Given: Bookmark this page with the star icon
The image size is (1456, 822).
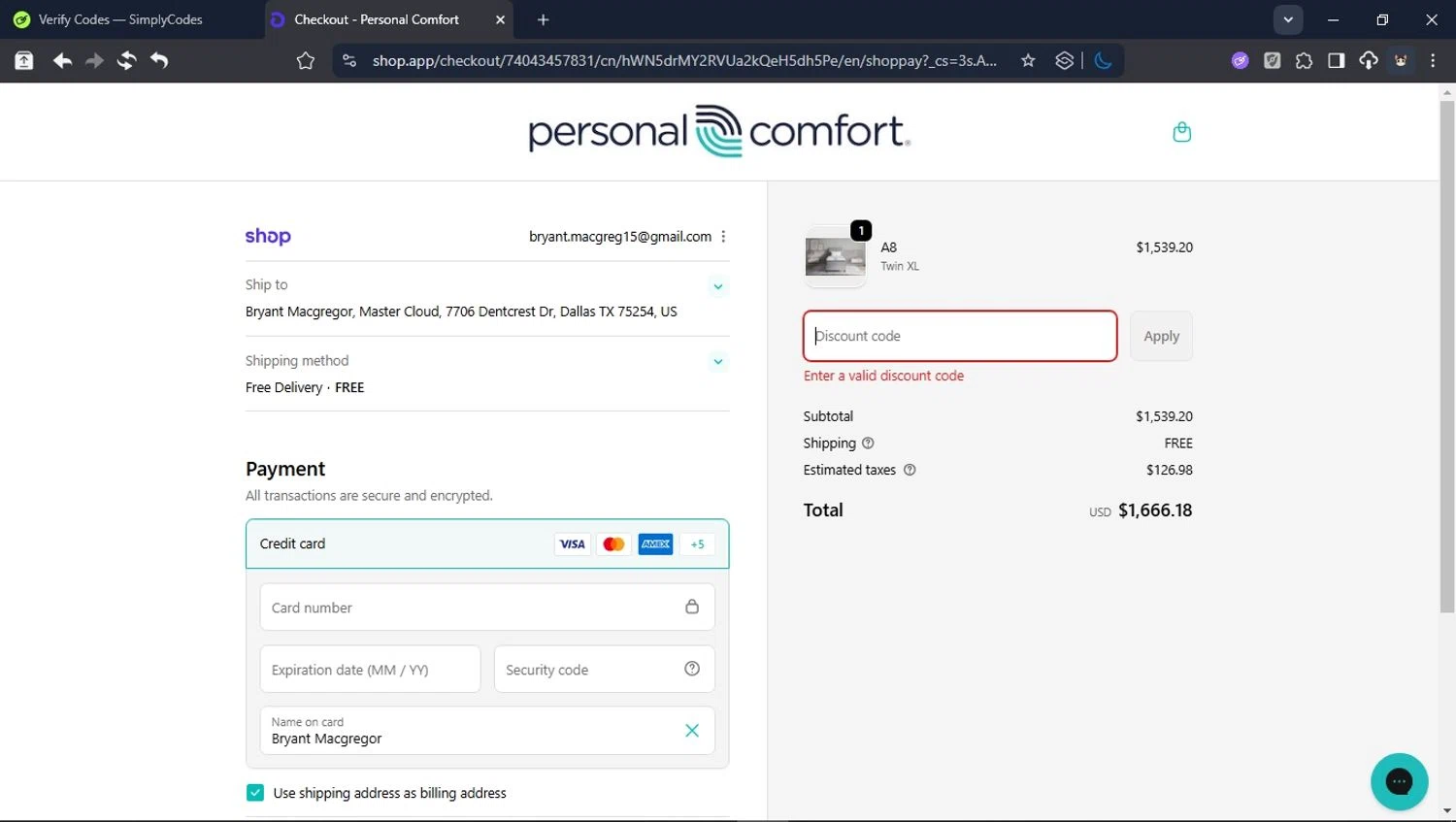Looking at the screenshot, I should [x=1028, y=60].
